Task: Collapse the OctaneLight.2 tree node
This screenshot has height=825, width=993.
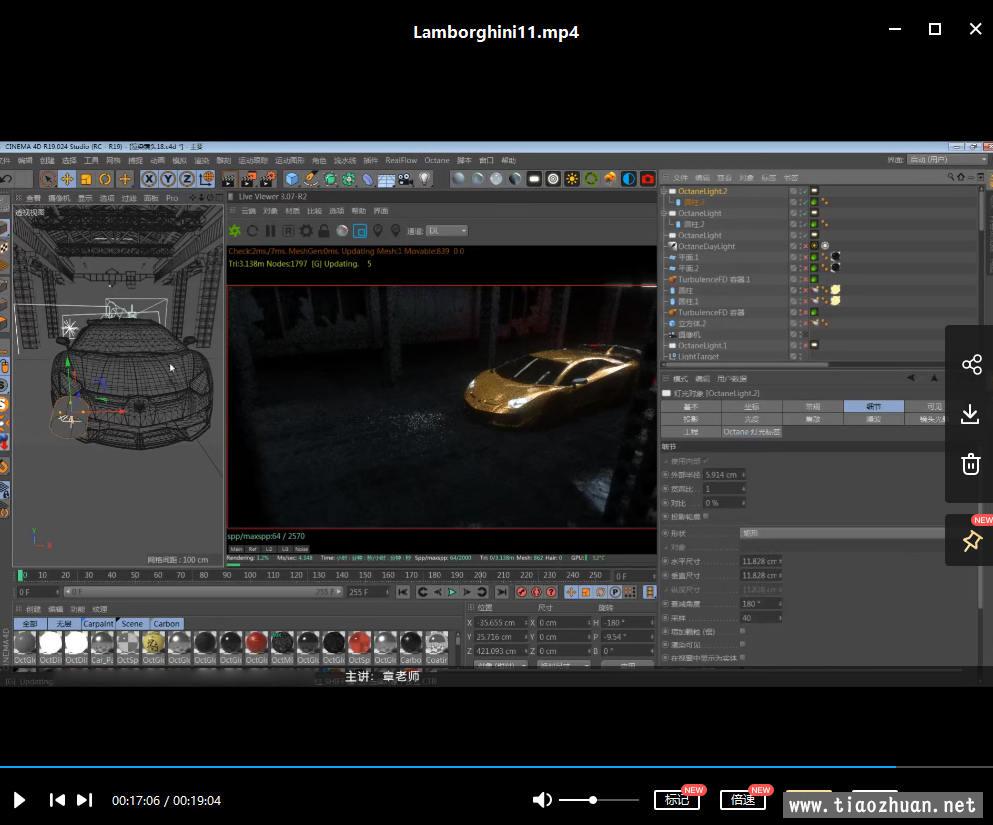Action: (664, 191)
